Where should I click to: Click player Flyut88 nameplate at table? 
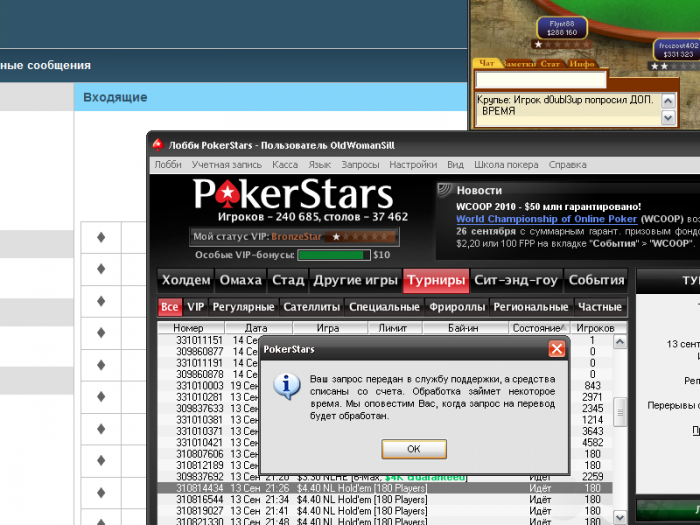pyautogui.click(x=562, y=28)
